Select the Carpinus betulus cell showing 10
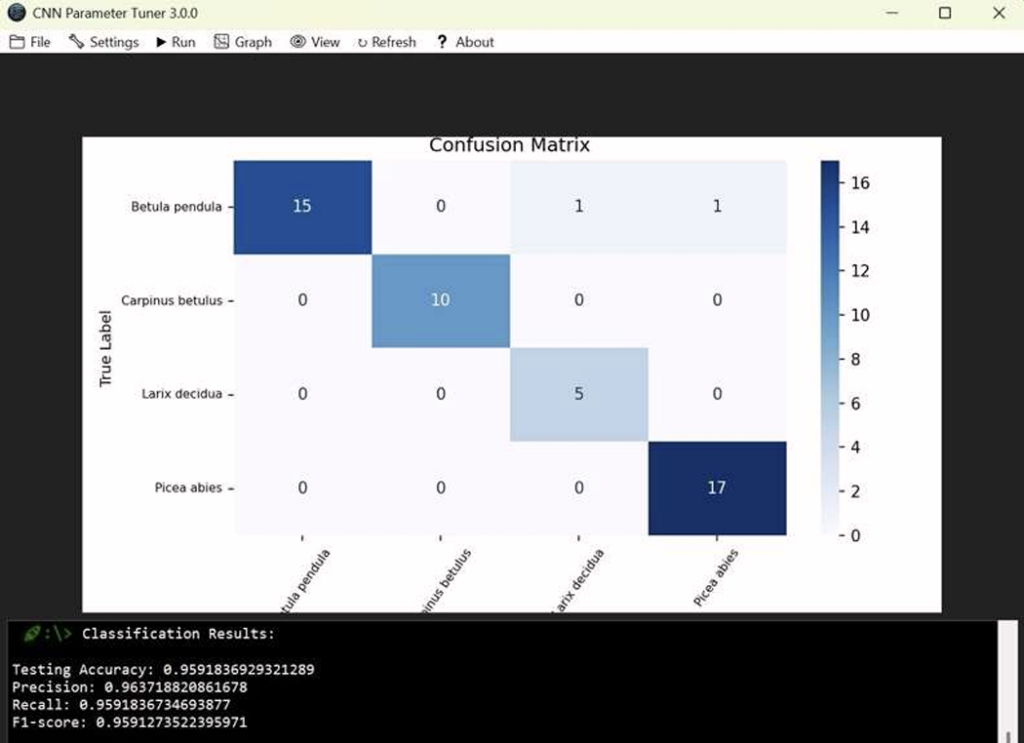 [x=440, y=300]
